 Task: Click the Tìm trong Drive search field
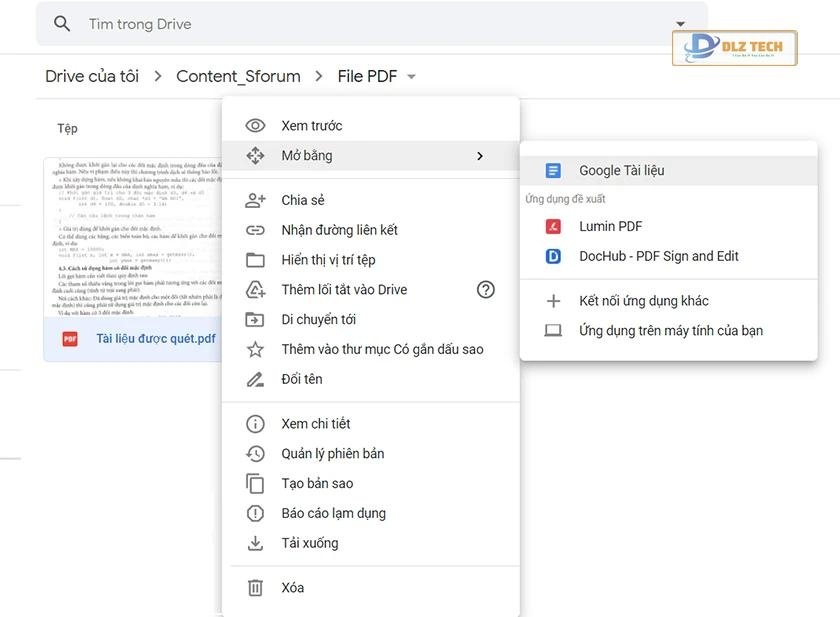pos(350,24)
